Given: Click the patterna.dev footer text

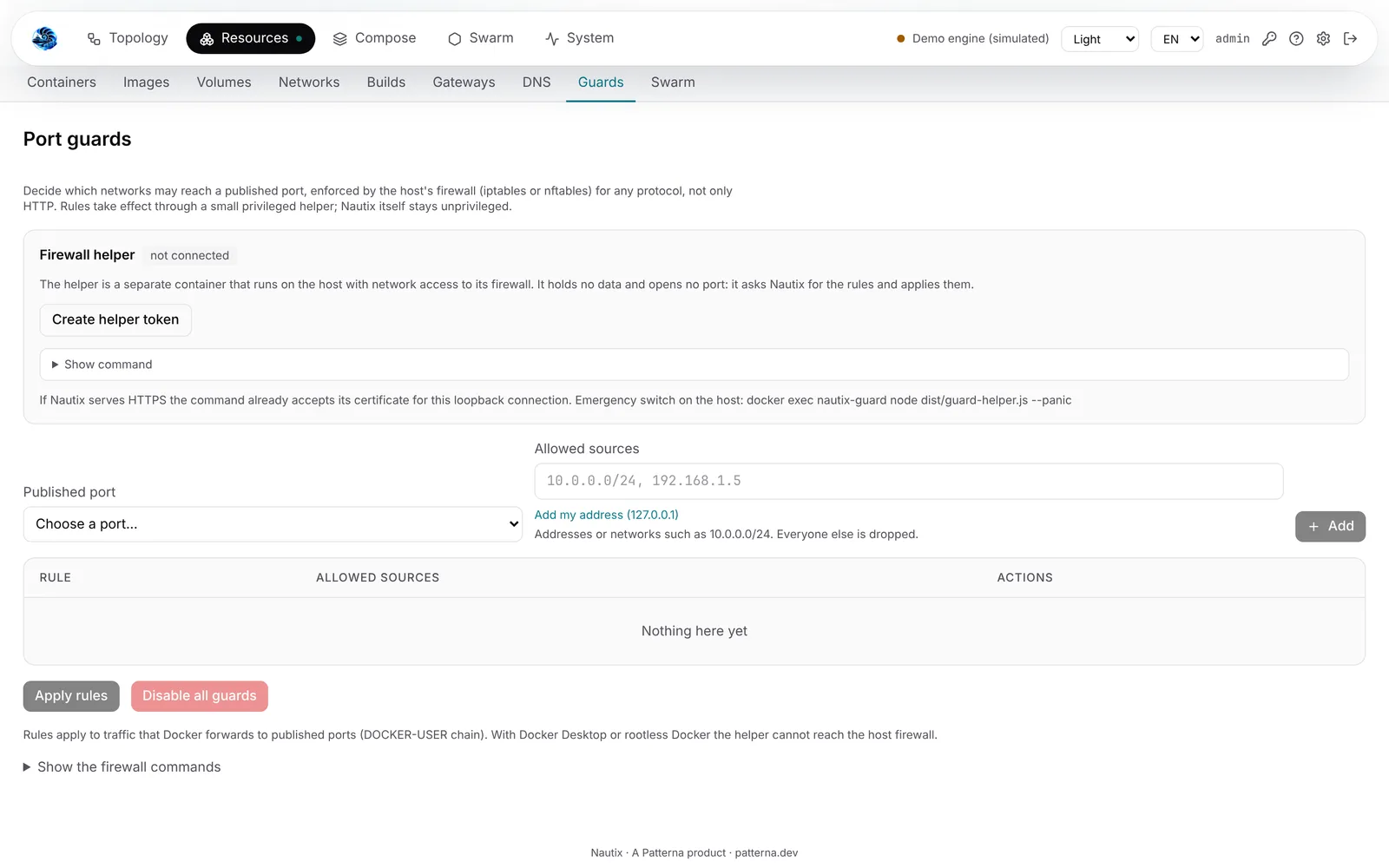Looking at the screenshot, I should click(x=767, y=852).
